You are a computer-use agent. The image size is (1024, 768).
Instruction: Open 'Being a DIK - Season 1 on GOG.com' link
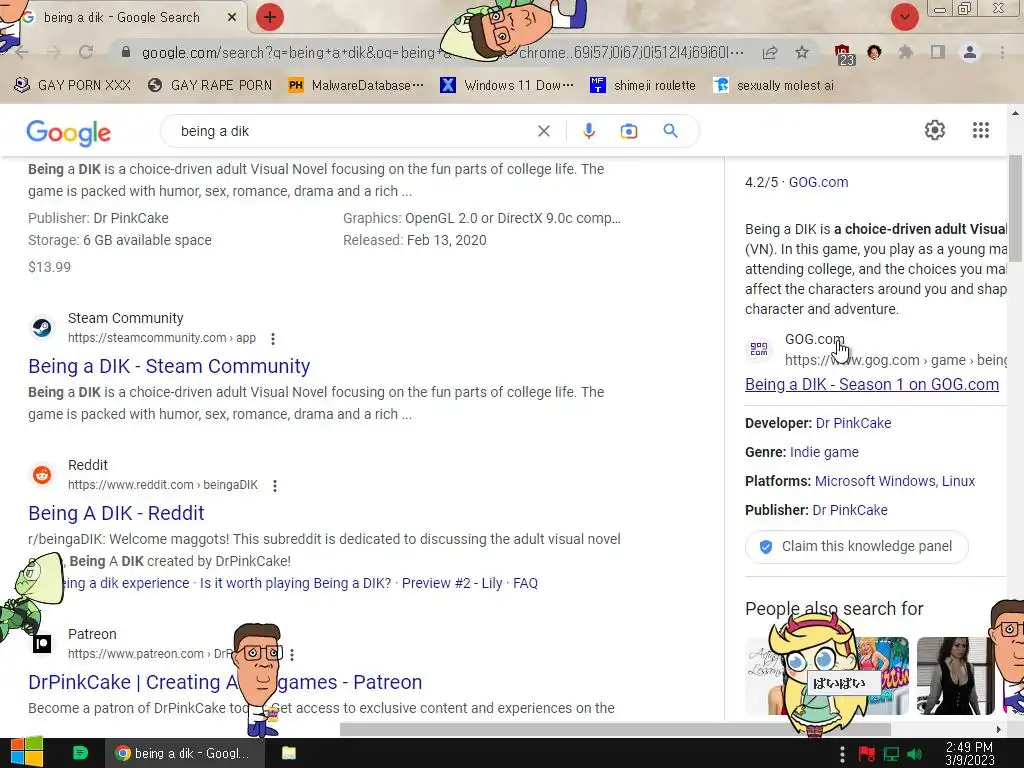pyautogui.click(x=872, y=385)
